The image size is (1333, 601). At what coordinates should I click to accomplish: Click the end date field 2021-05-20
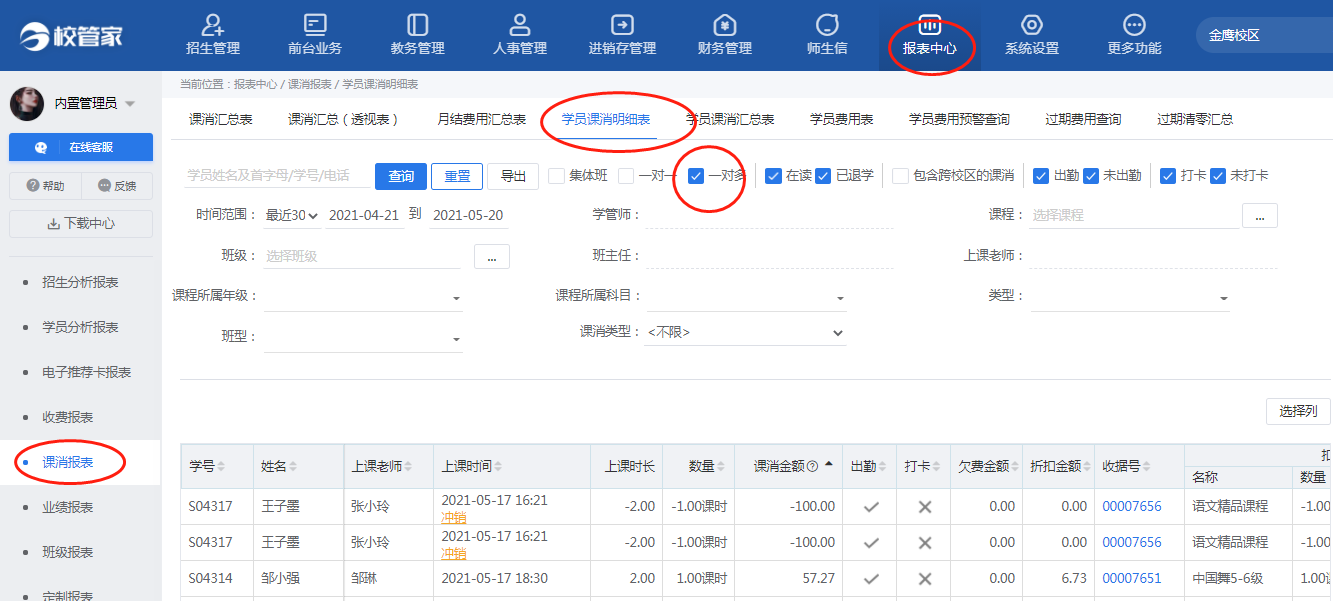468,215
